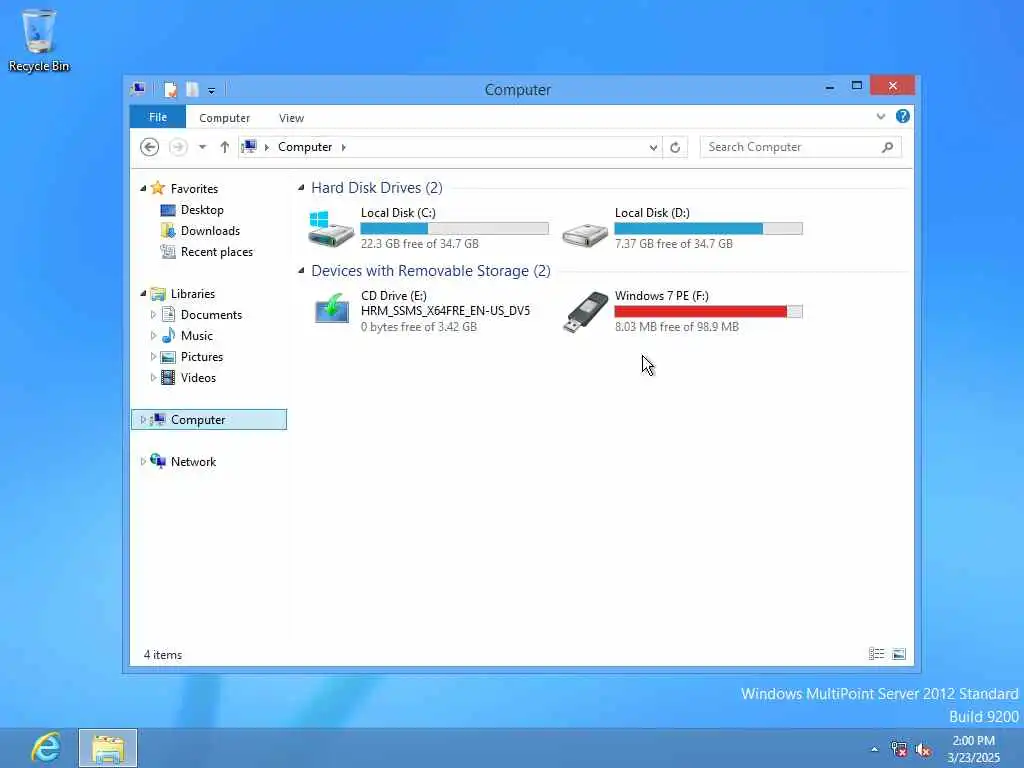Collapse Devices with Removable Storage group

[x=301, y=270]
